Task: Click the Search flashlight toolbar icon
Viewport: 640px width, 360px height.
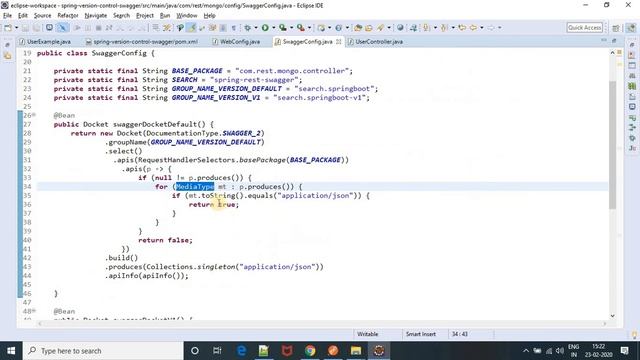Action: [380, 28]
